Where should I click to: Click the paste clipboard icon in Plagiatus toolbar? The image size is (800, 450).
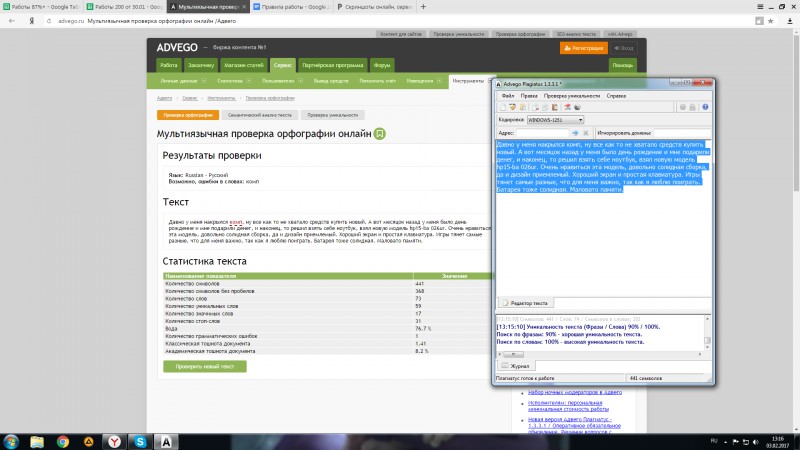[555, 107]
